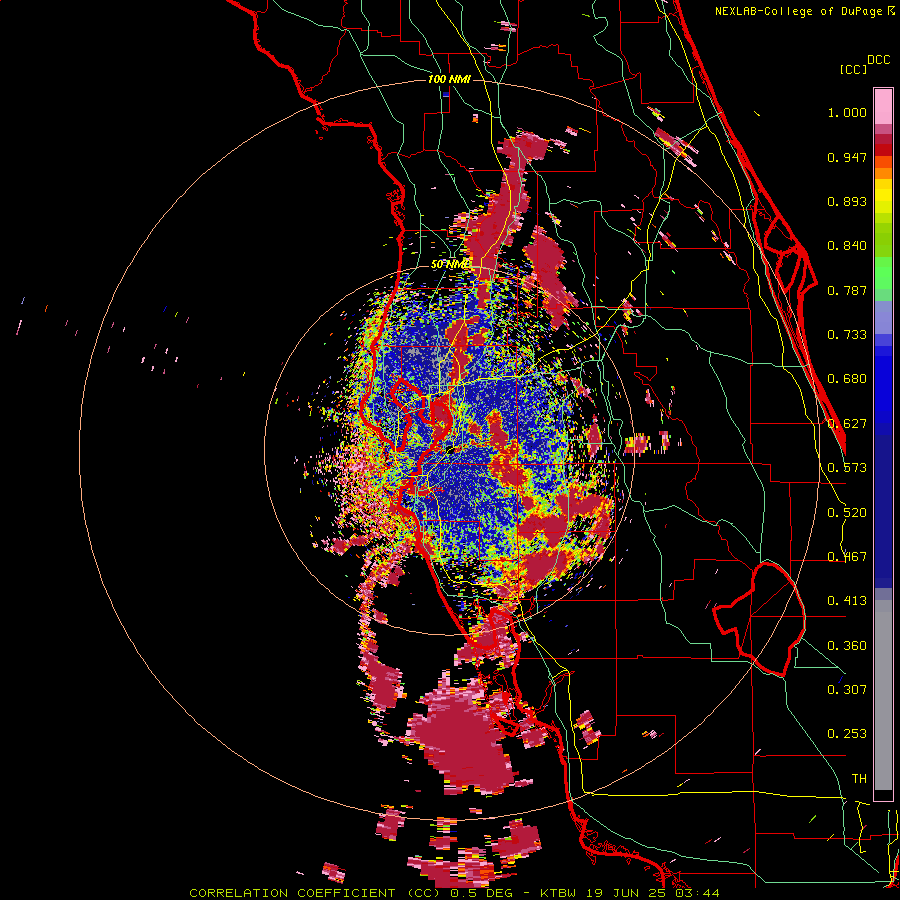900x900 pixels.
Task: Click the CORRELATION COEFFICIENT caption text
Action: click(x=292, y=893)
